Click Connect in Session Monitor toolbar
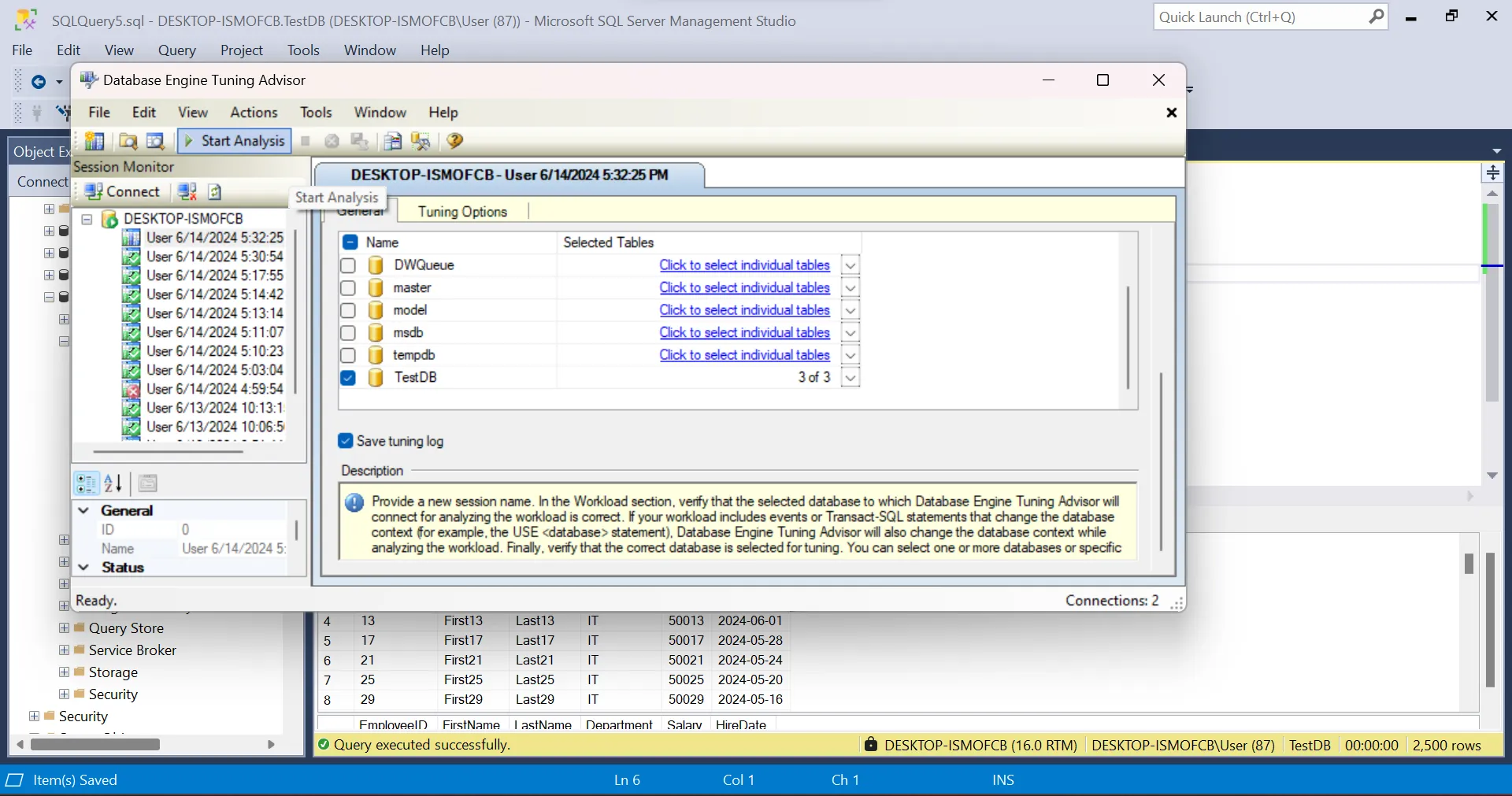 coord(122,191)
